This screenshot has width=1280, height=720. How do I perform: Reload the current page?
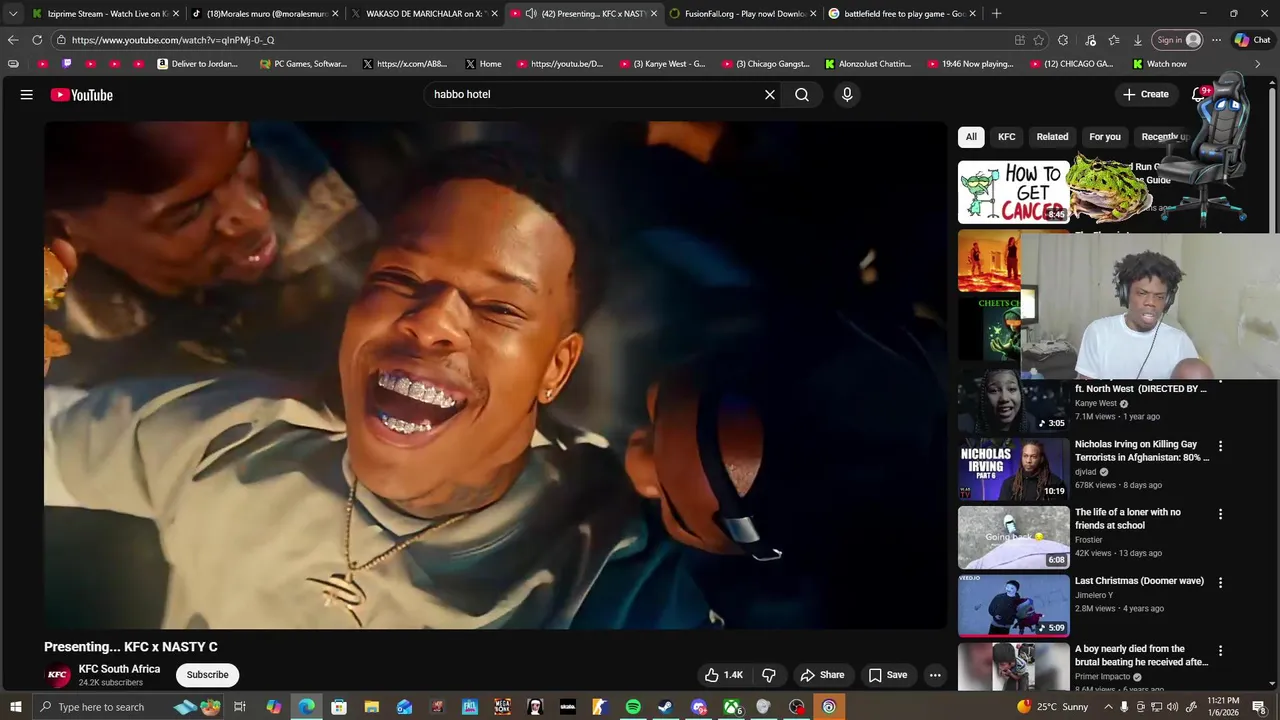[37, 40]
